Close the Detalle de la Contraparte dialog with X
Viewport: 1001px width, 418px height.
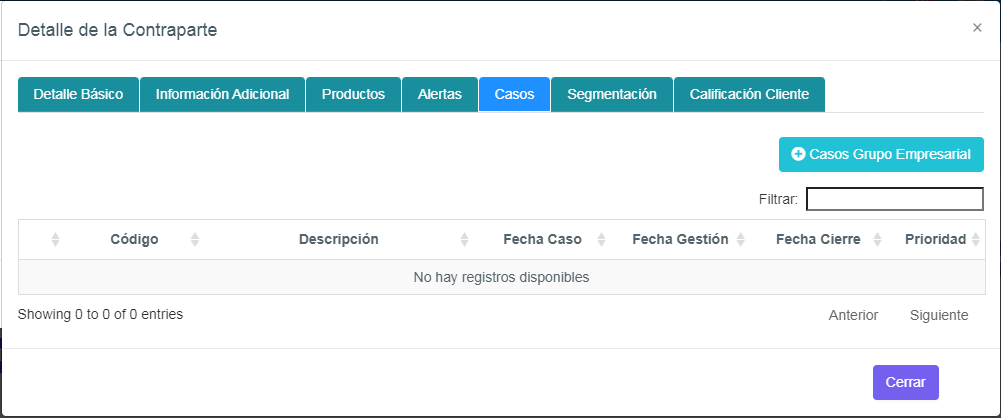click(x=977, y=28)
